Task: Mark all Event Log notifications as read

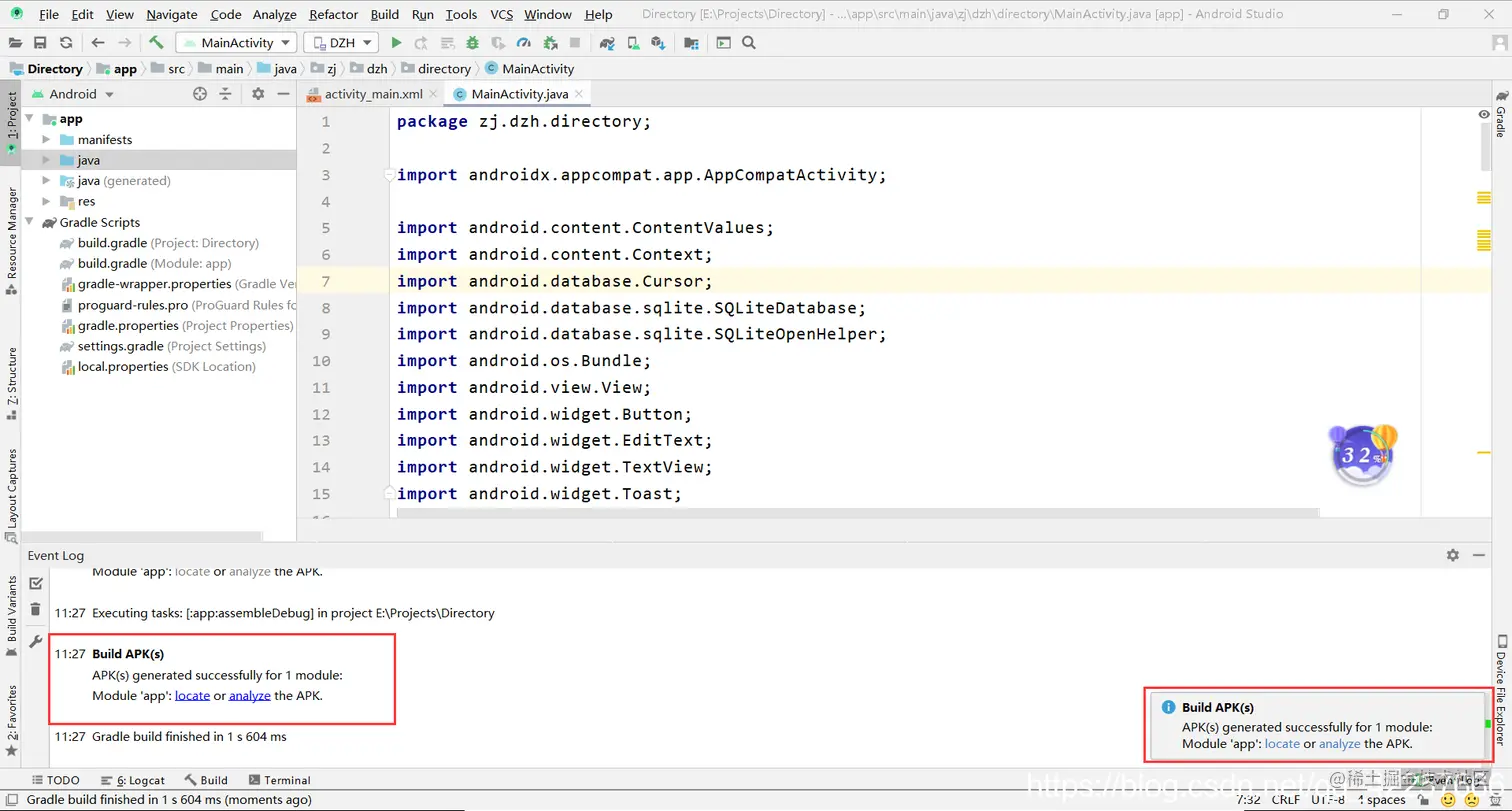Action: [36, 583]
